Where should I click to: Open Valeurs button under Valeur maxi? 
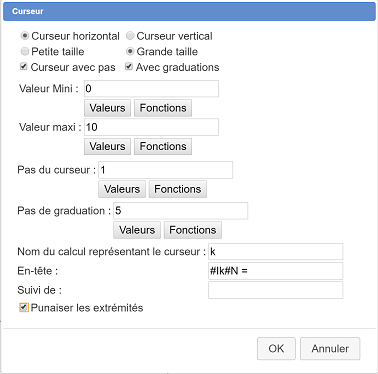[x=107, y=146]
